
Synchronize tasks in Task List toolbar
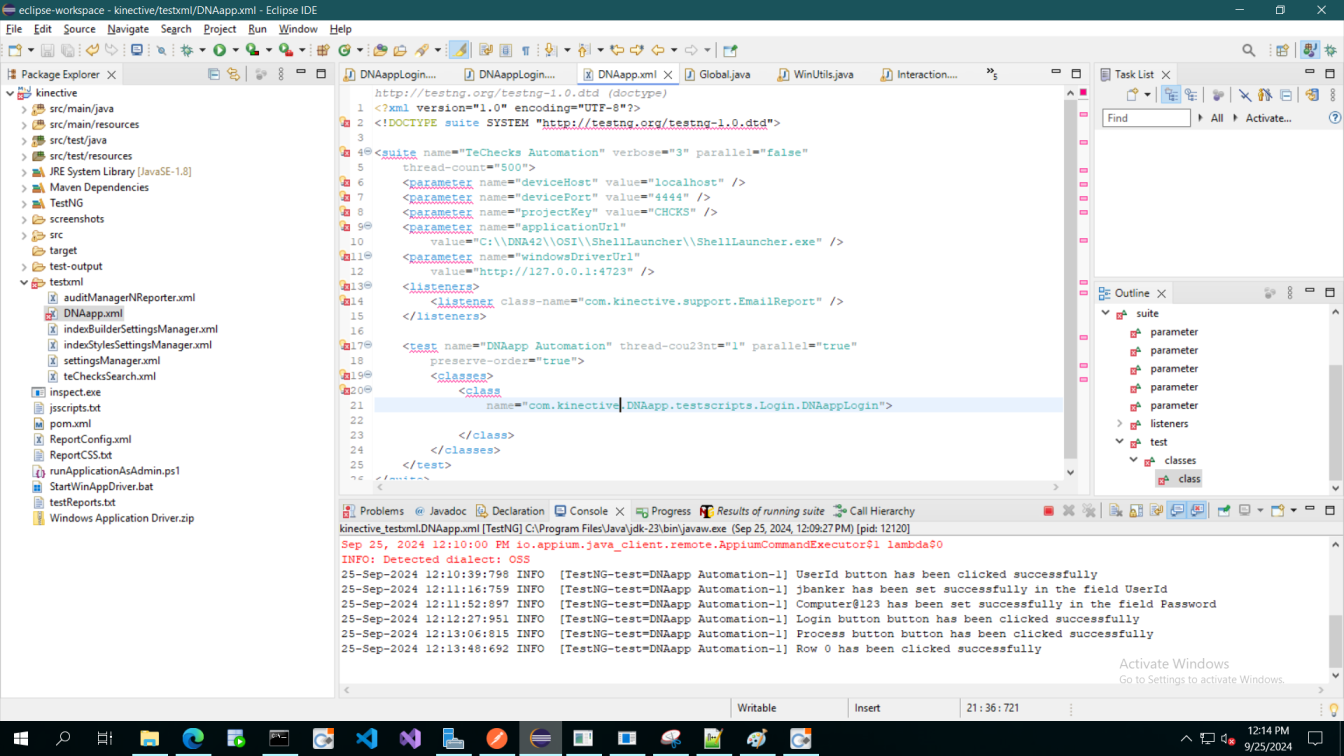pos(1312,95)
